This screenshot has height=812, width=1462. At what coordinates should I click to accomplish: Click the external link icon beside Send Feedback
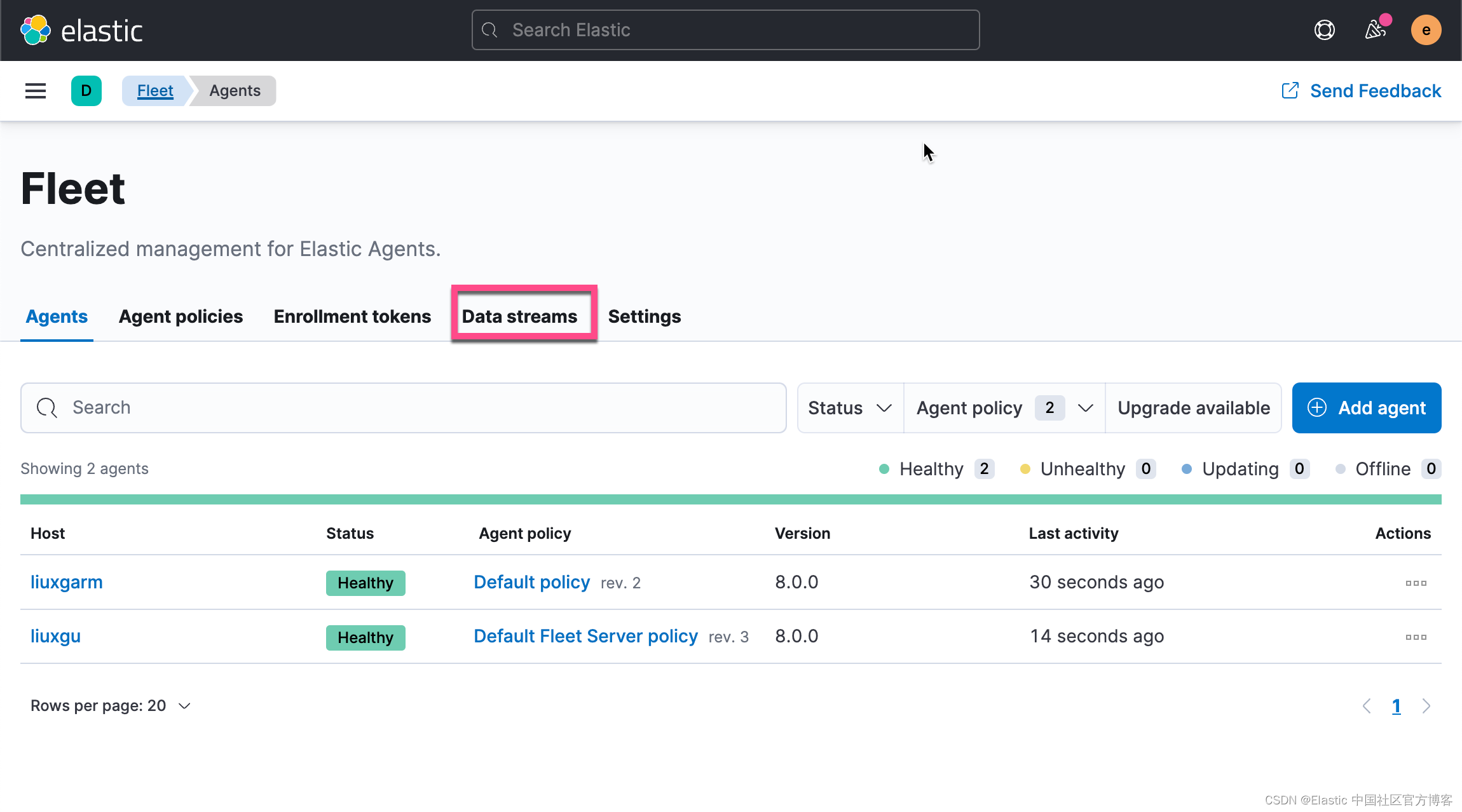point(1290,91)
